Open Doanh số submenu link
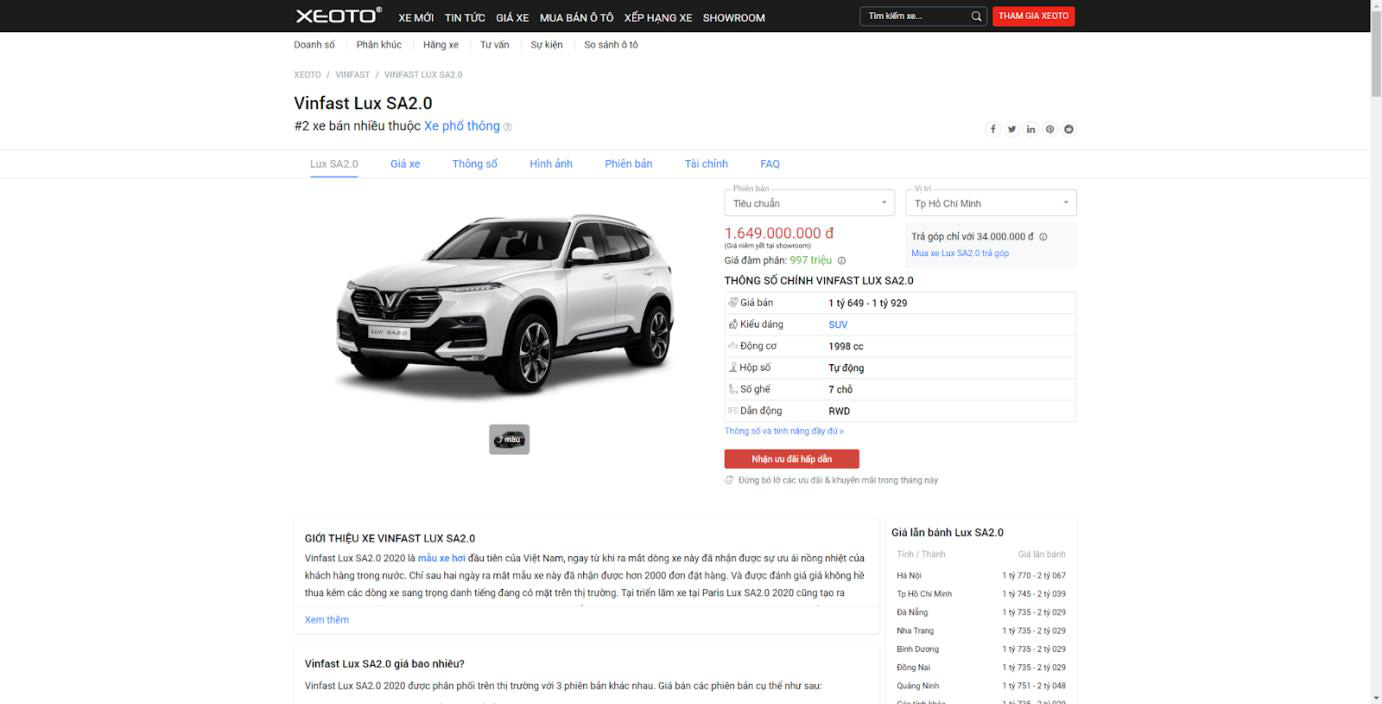Viewport: 1382px width, 704px height. [314, 45]
